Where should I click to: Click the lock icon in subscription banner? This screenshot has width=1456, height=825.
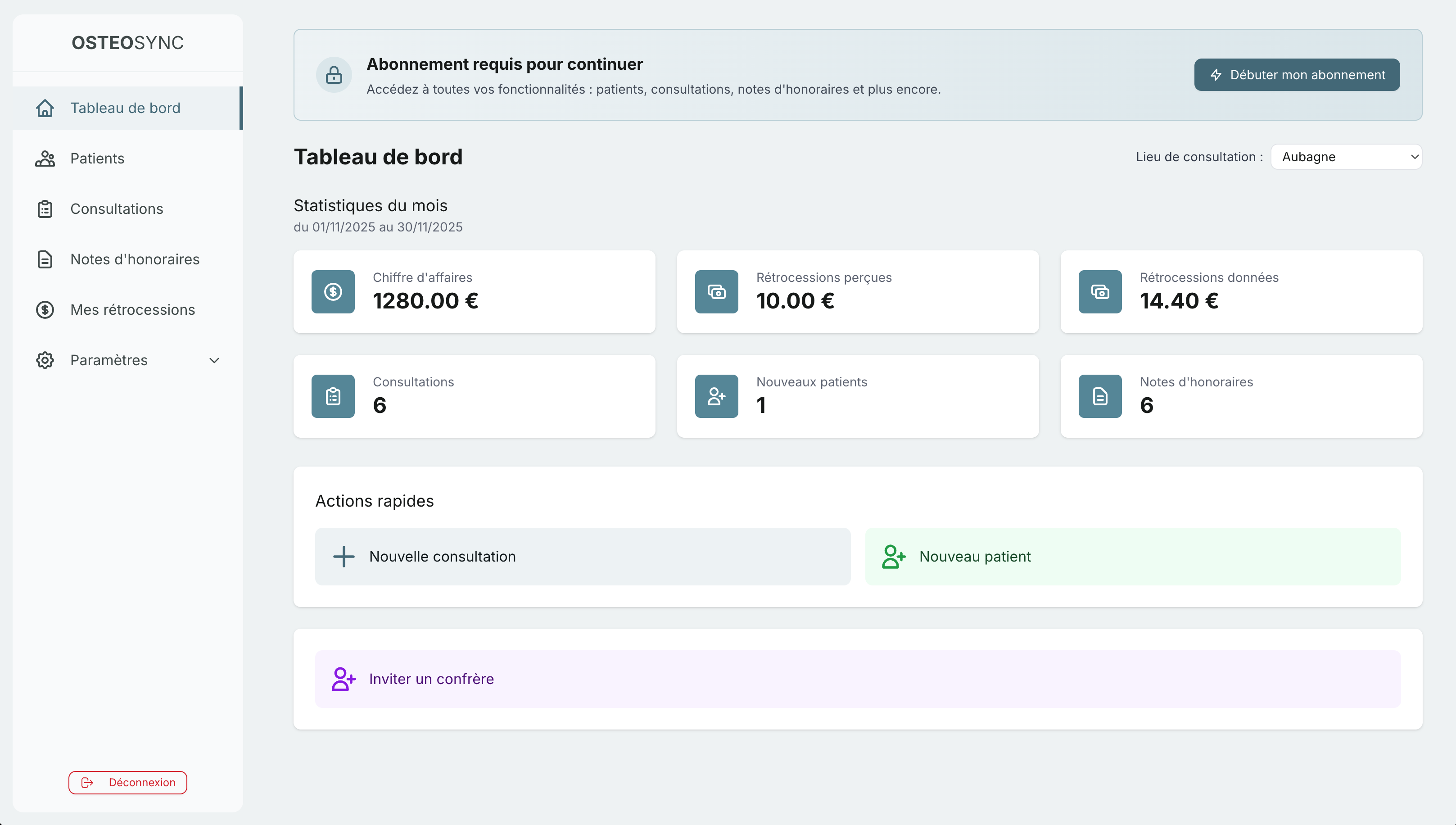click(x=334, y=74)
